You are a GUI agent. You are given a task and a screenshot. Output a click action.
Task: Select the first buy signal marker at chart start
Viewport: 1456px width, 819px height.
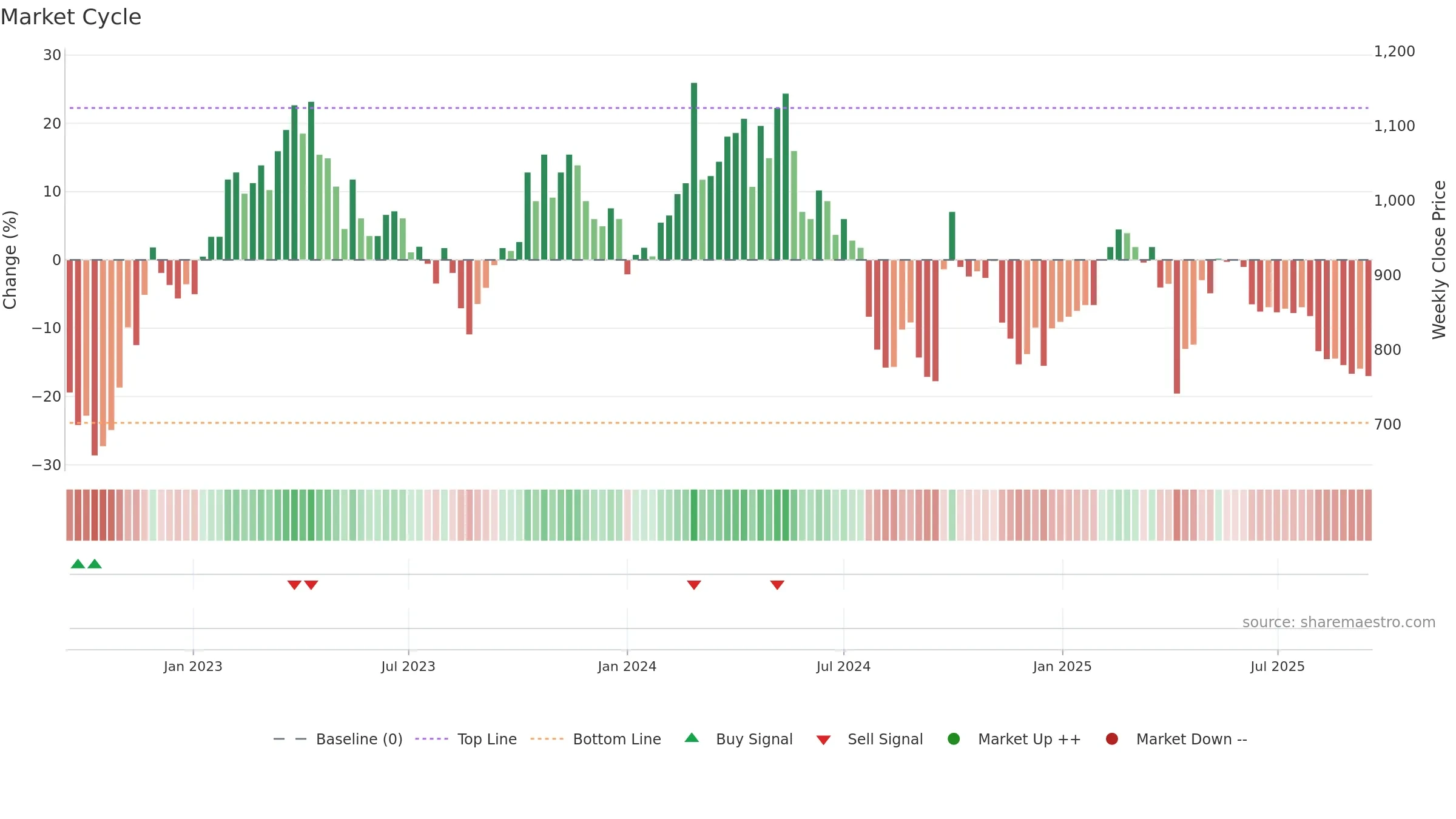point(78,564)
